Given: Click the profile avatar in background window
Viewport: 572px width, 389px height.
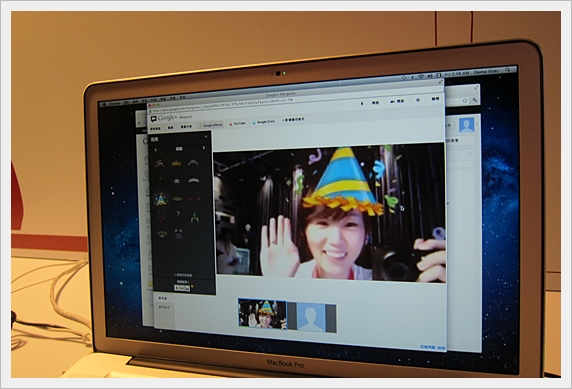Looking at the screenshot, I should (467, 125).
